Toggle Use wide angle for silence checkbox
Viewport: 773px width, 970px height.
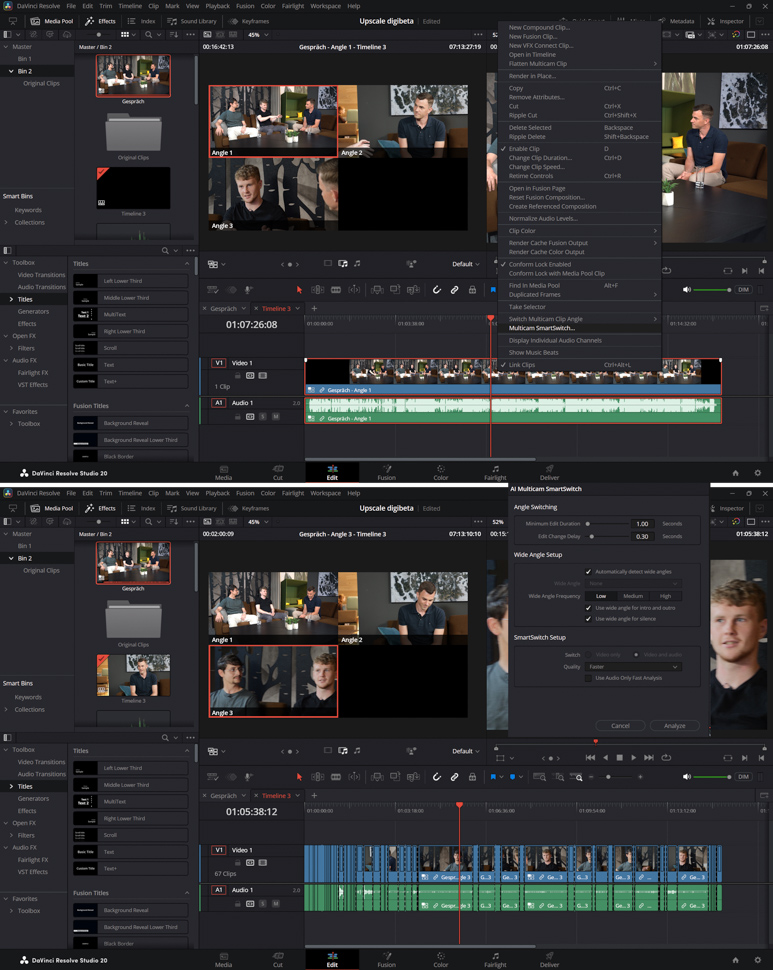pos(588,619)
